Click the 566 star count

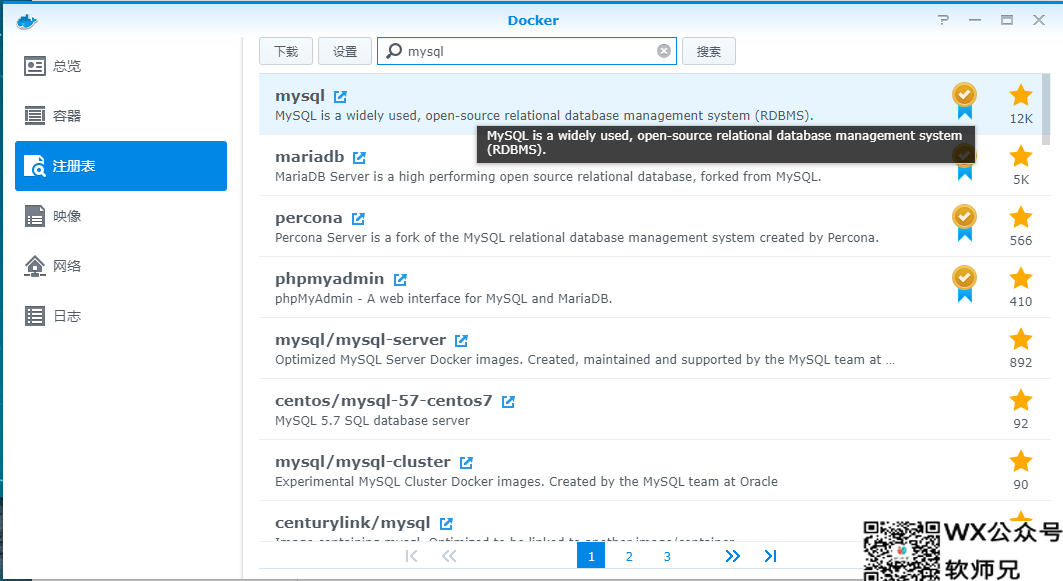[x=1021, y=241]
